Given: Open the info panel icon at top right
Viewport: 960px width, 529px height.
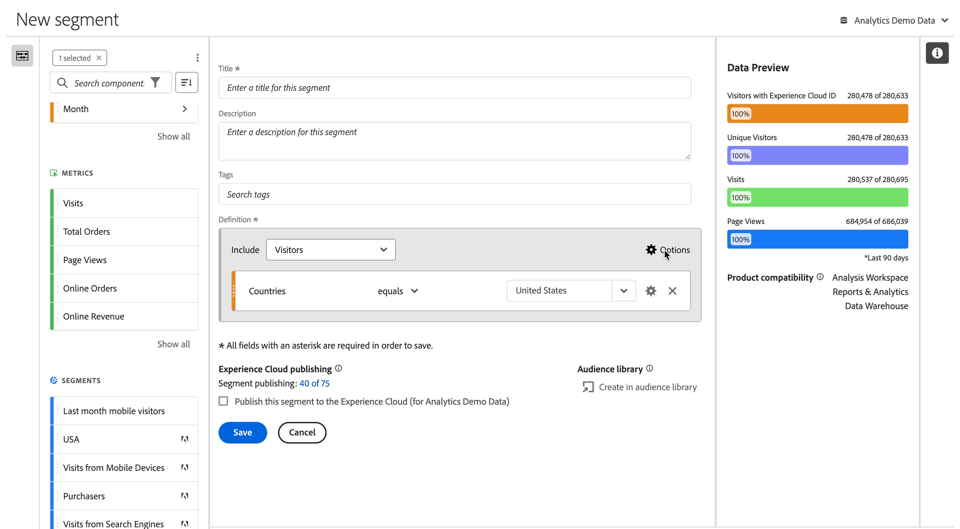Looking at the screenshot, I should coord(937,53).
